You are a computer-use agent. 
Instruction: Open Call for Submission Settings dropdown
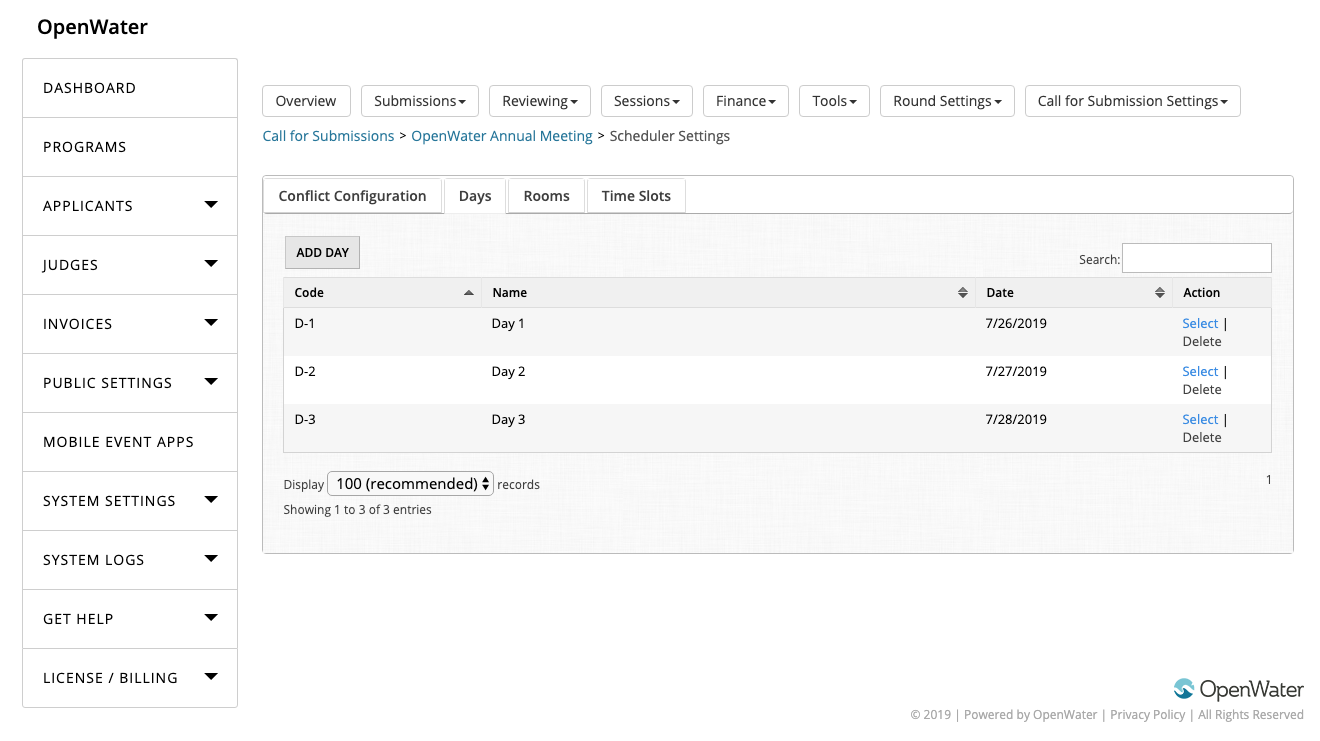pyautogui.click(x=1133, y=101)
